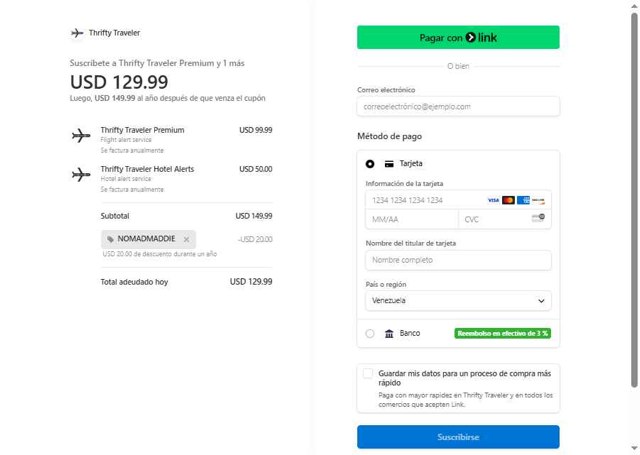The width and height of the screenshot is (640, 455).
Task: Click the Visa card logo
Action: coord(493,200)
